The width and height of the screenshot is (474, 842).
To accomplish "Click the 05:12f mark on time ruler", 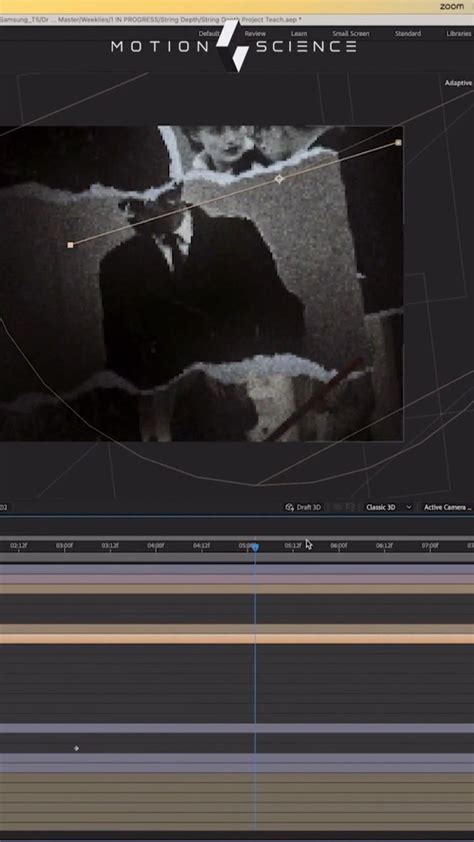I will click(293, 546).
